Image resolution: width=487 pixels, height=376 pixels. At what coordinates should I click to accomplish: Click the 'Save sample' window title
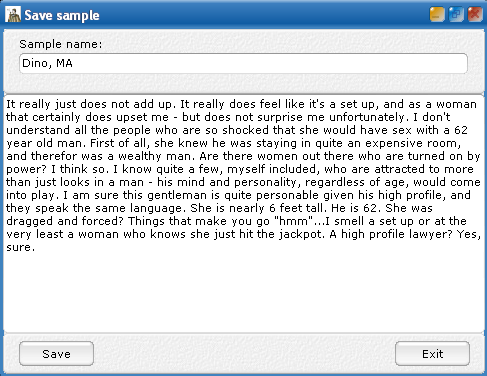[x=62, y=15]
